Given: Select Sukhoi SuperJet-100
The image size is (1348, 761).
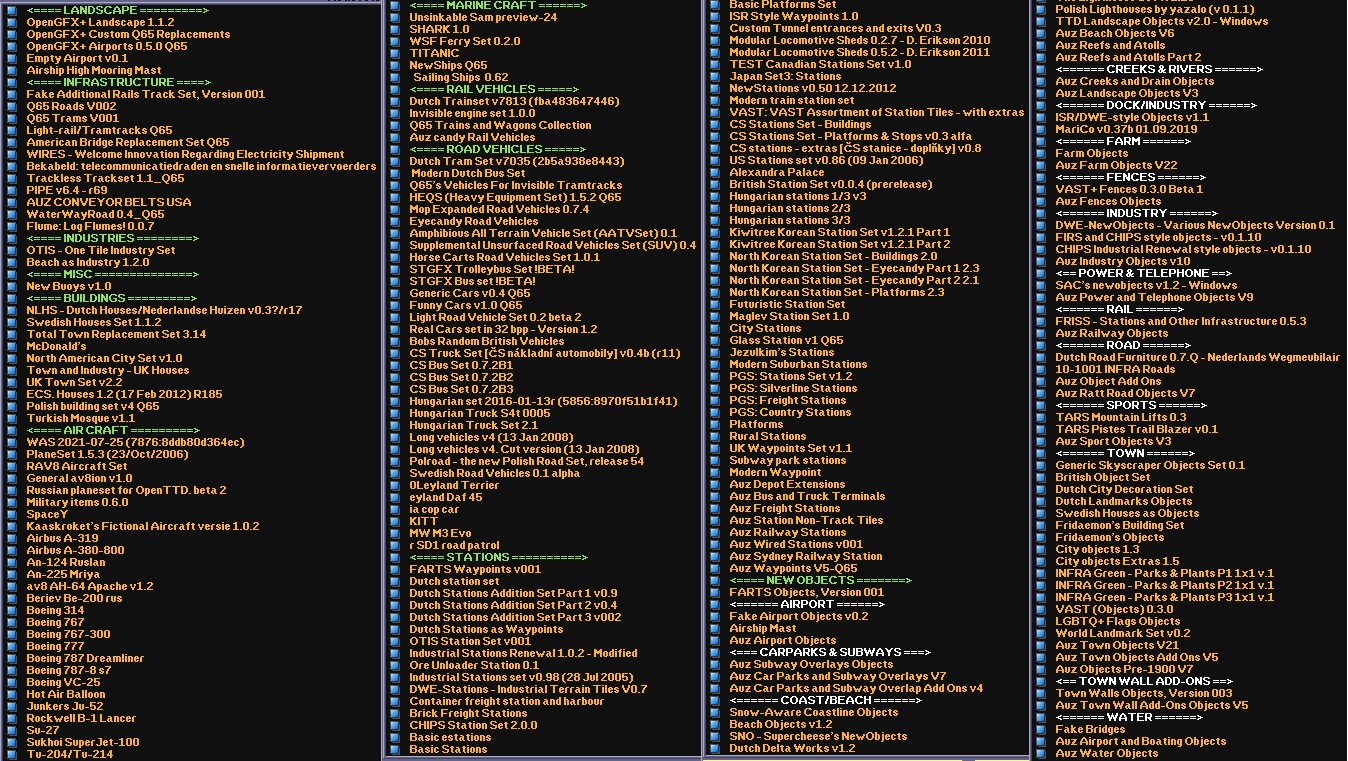Looking at the screenshot, I should [83, 742].
